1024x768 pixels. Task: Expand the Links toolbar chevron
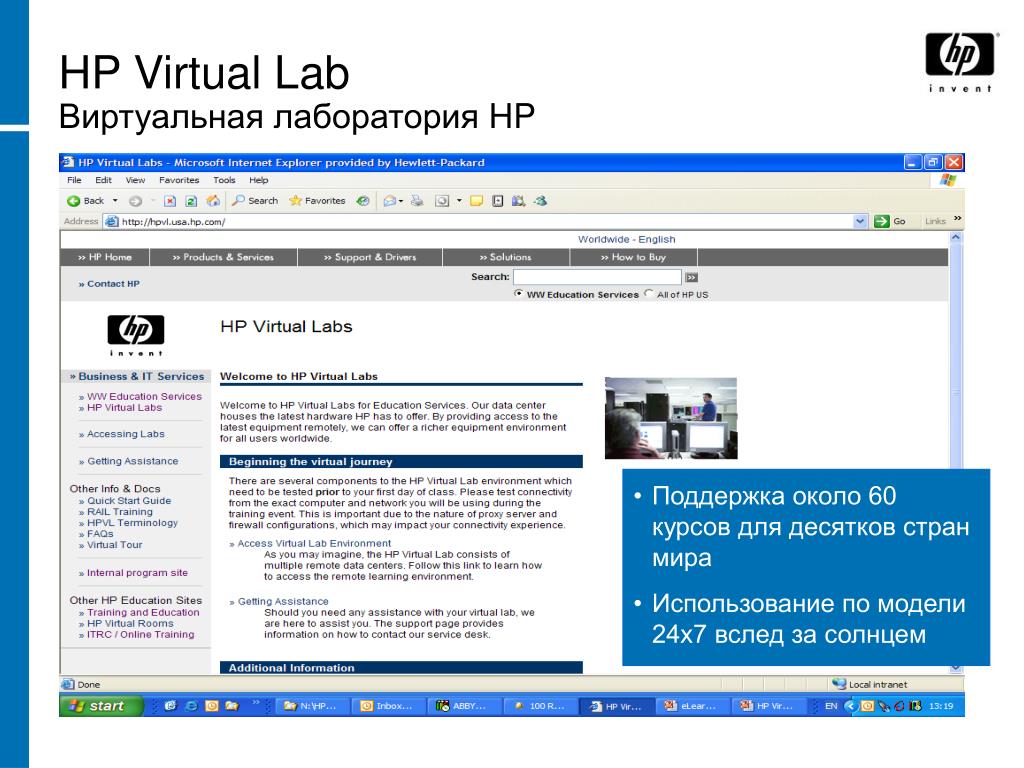pos(957,219)
